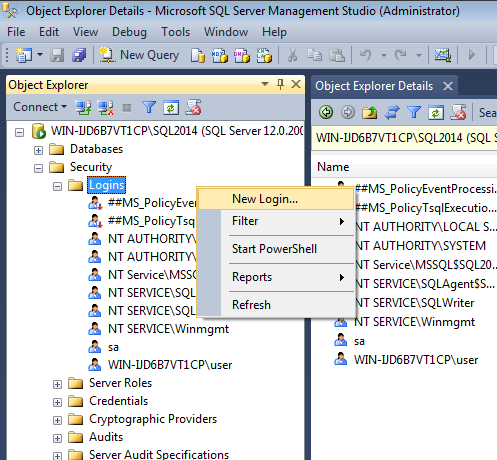Open the Filter submenu in context menu
Screen dimensions: 497x460
click(276, 221)
